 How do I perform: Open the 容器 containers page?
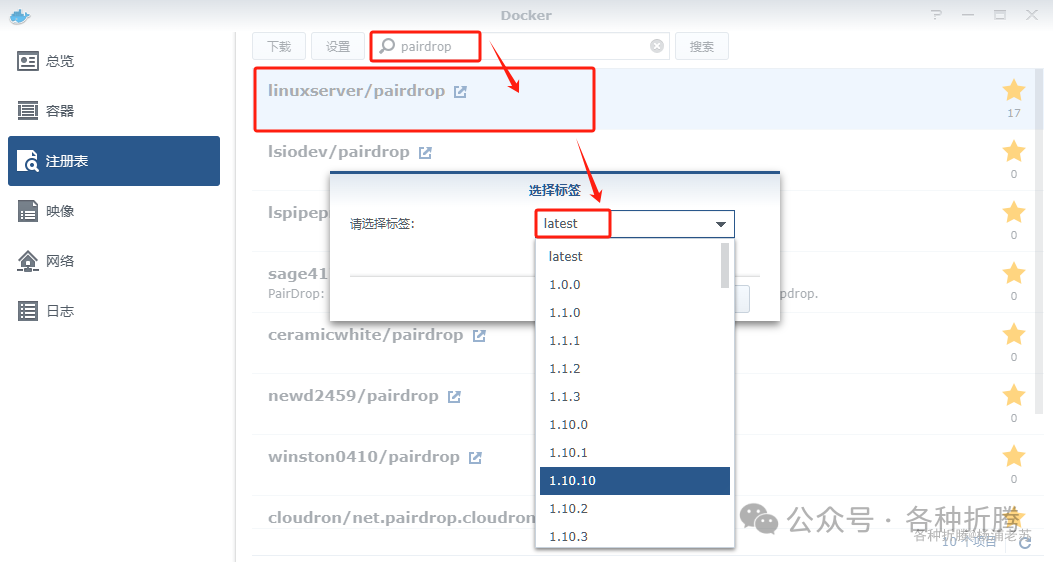tap(113, 111)
